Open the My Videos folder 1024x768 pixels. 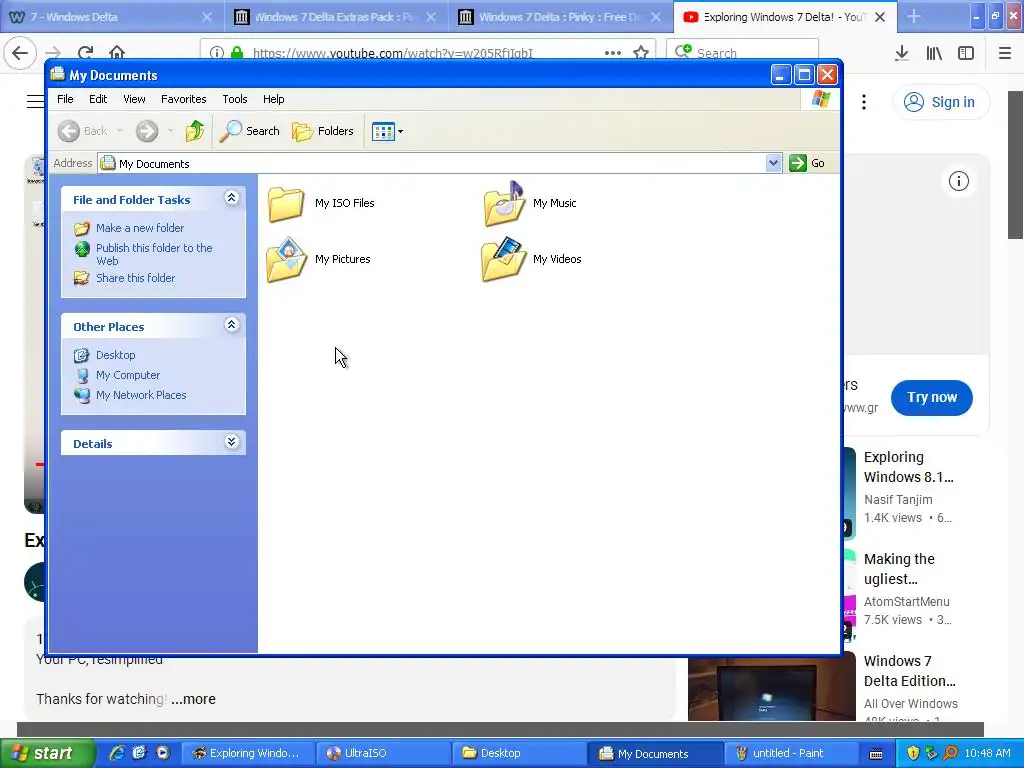click(532, 259)
